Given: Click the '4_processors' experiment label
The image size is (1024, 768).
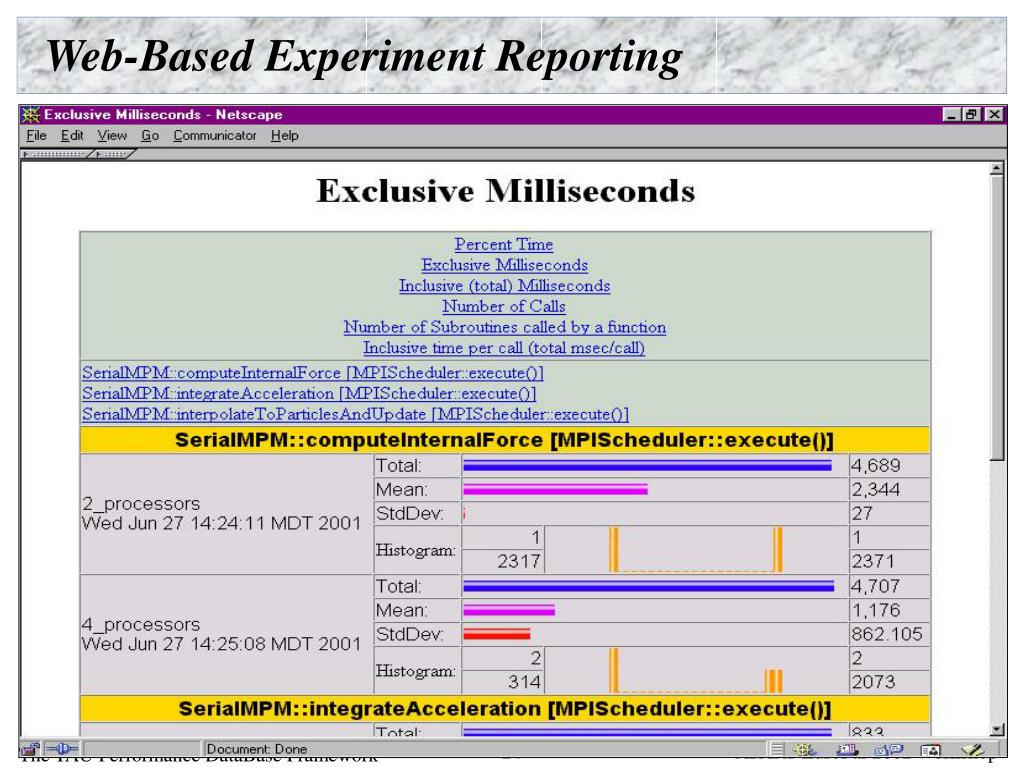Looking at the screenshot, I should click(141, 625).
